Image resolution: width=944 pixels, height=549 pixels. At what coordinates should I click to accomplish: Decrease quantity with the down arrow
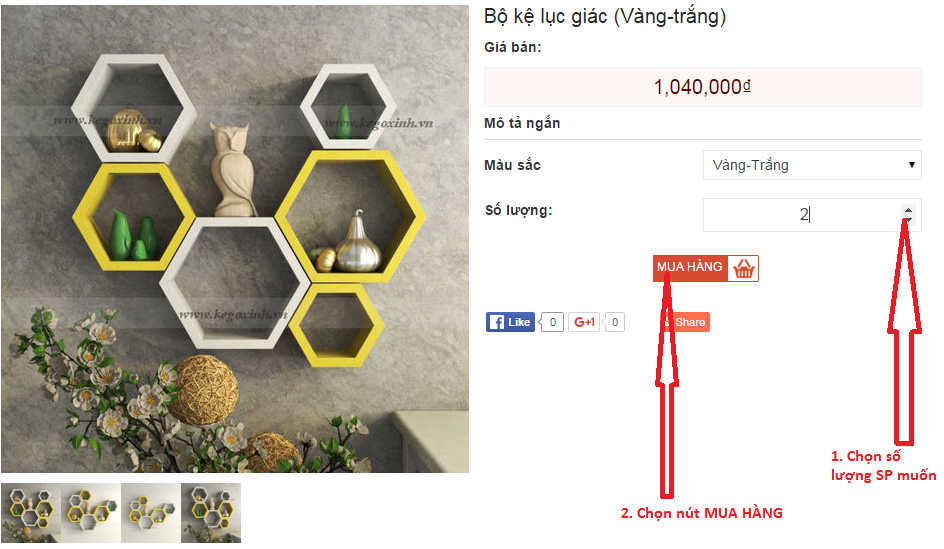tap(908, 221)
